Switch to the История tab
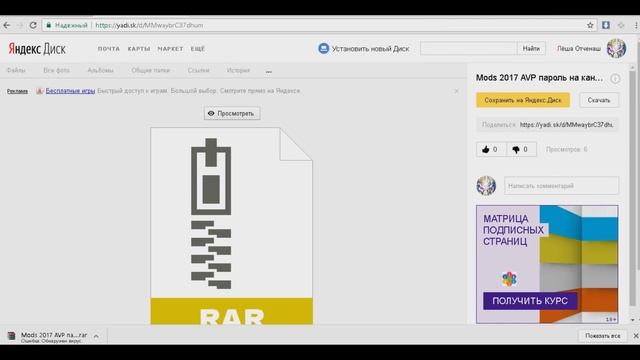640x360 pixels. click(238, 70)
